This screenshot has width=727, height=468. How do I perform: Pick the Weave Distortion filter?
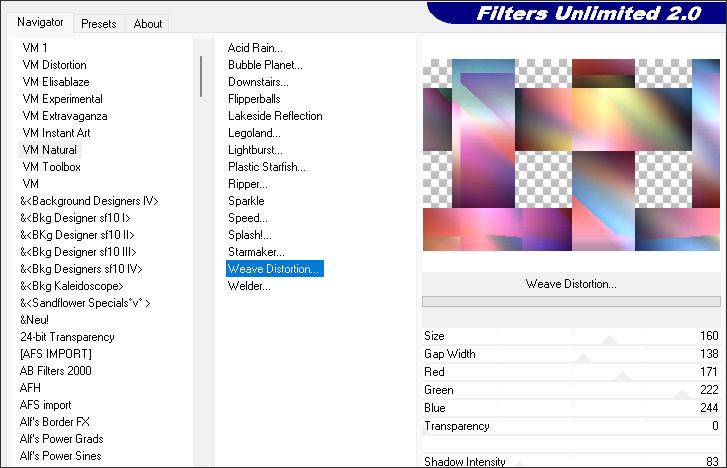click(x=274, y=269)
